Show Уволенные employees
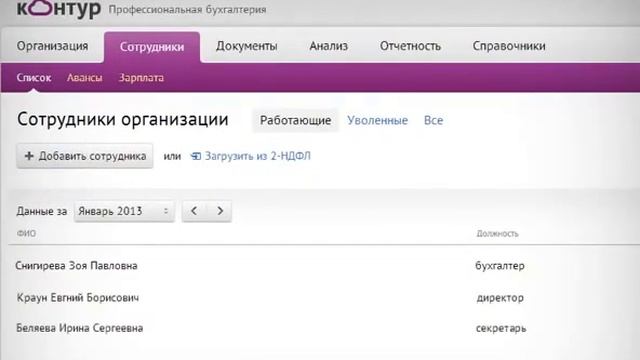 (378, 120)
